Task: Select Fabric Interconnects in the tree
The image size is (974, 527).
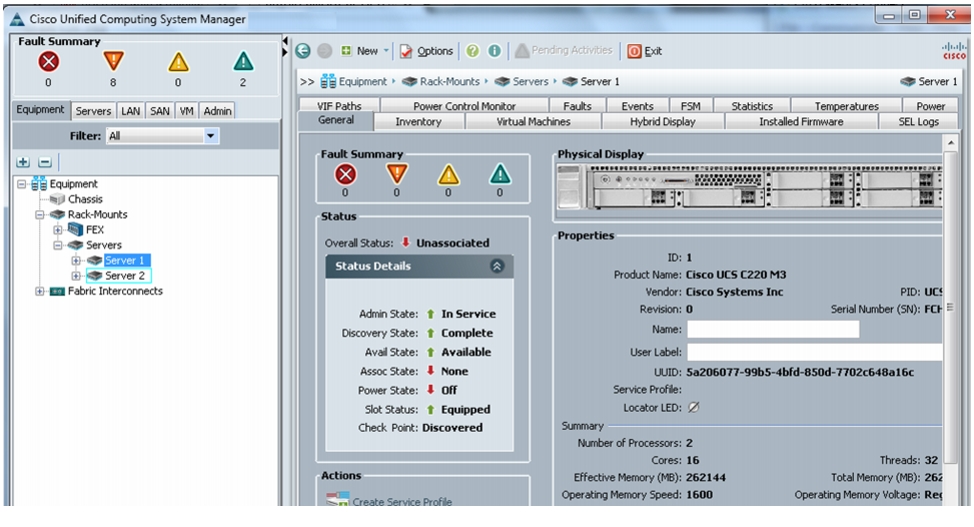Action: pyautogui.click(x=116, y=291)
